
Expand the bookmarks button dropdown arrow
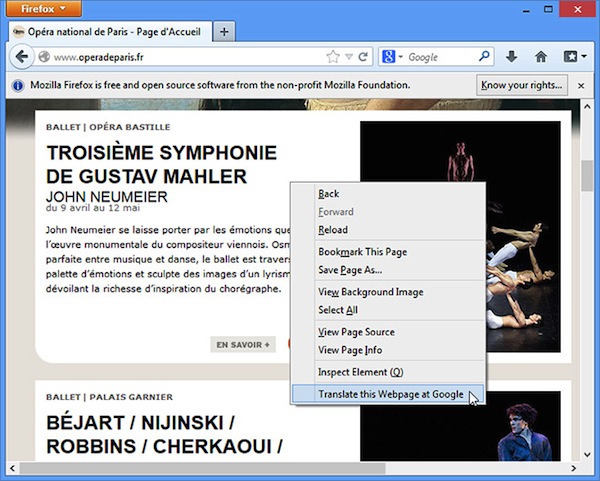584,57
